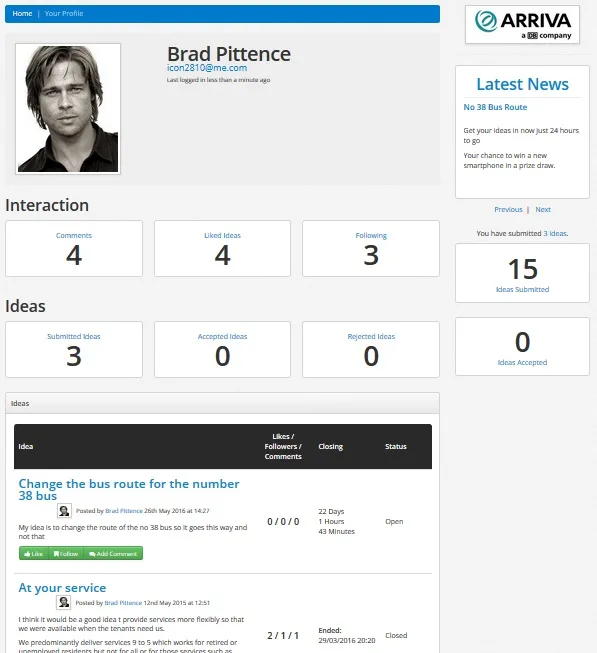
Task: Open the Comments interaction count tile
Action: click(74, 249)
